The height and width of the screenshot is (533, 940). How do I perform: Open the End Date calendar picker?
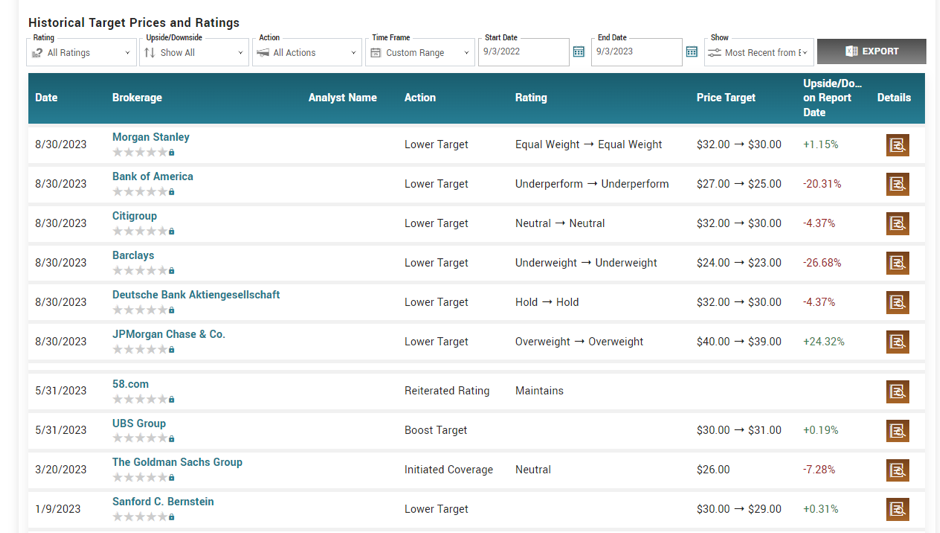click(x=691, y=52)
